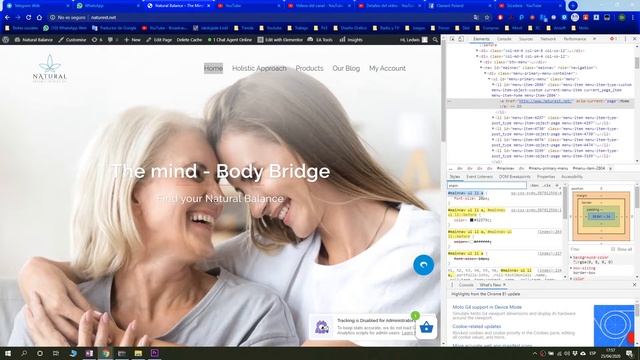Switch to DevTools Network tab
The image size is (640, 360).
click(x=548, y=39)
